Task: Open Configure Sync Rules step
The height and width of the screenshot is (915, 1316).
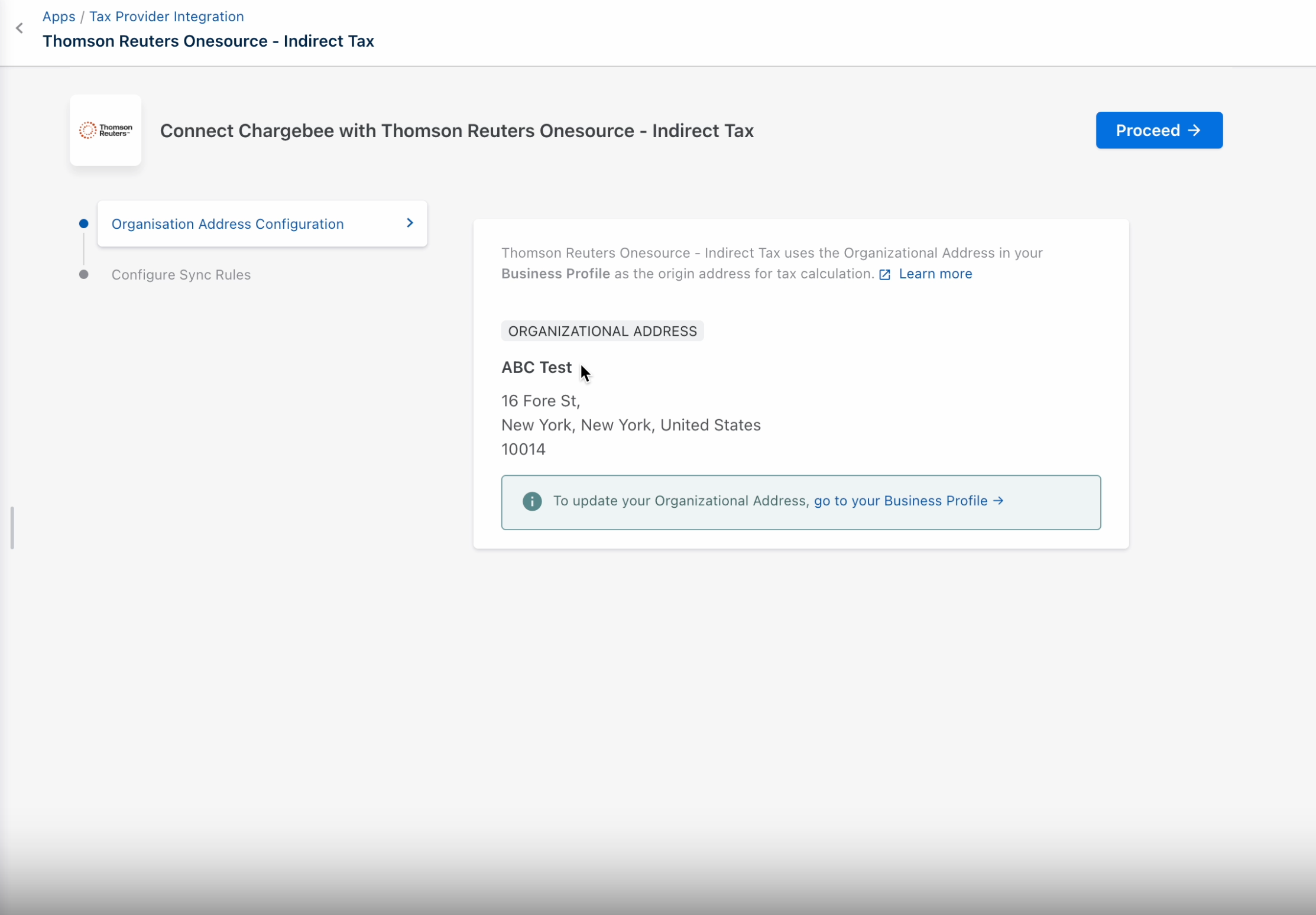Action: point(181,275)
